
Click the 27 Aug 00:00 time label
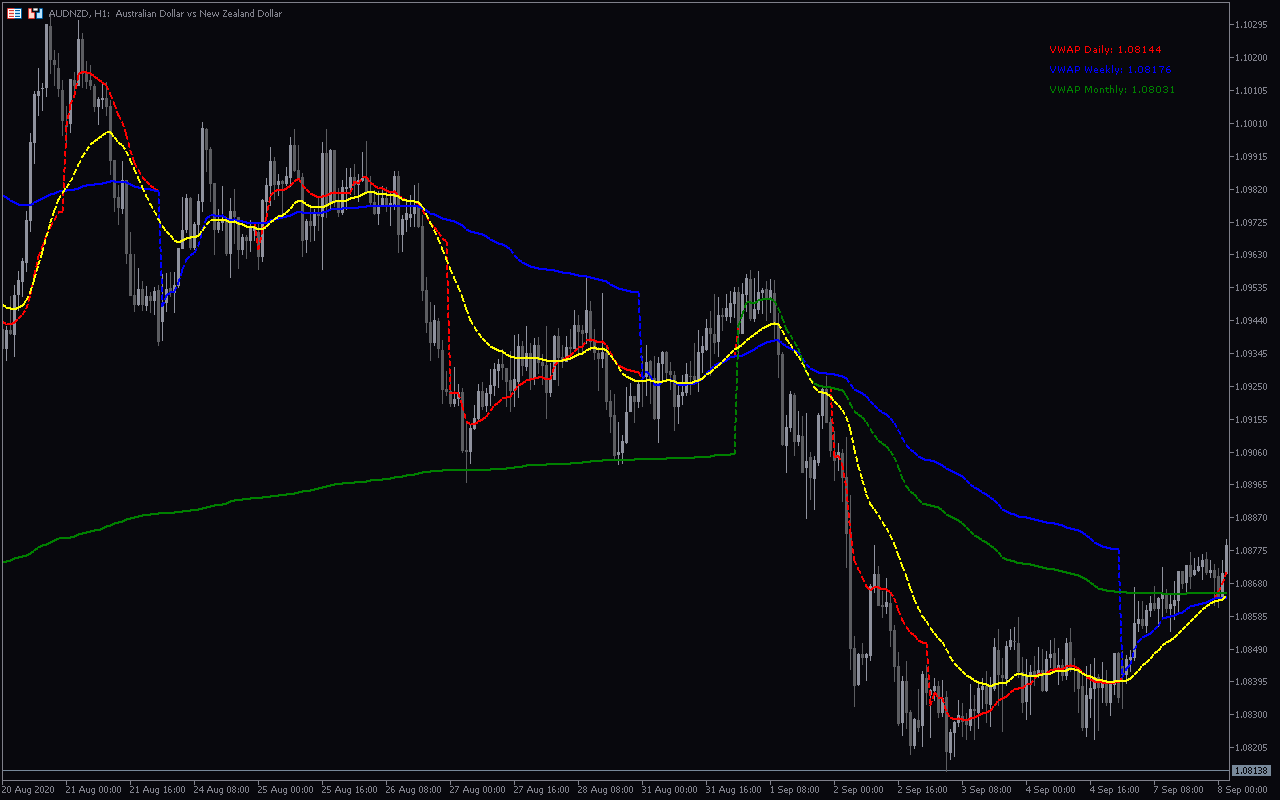click(477, 790)
